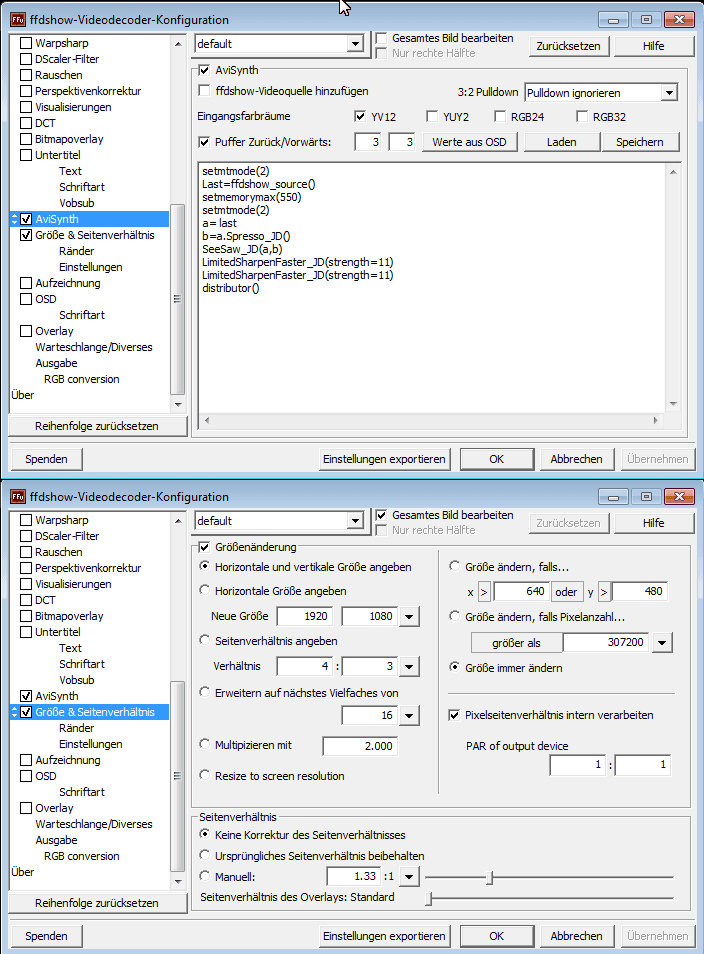
Task: Choose 'Resize to screen resolution'
Action: [x=205, y=775]
